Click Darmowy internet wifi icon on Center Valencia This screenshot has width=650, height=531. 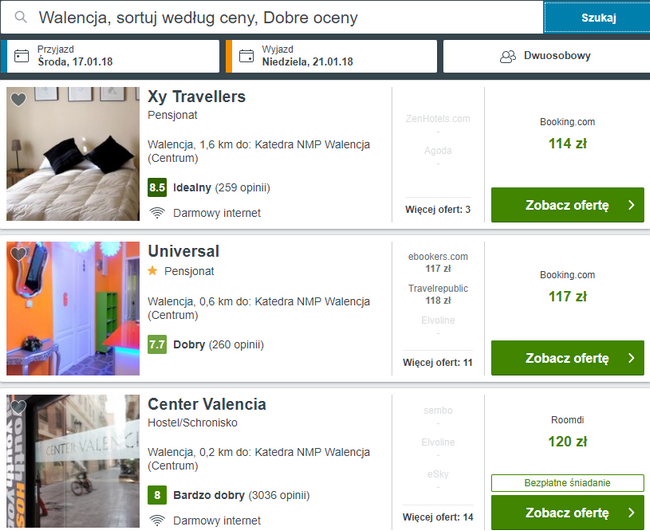coord(157,521)
